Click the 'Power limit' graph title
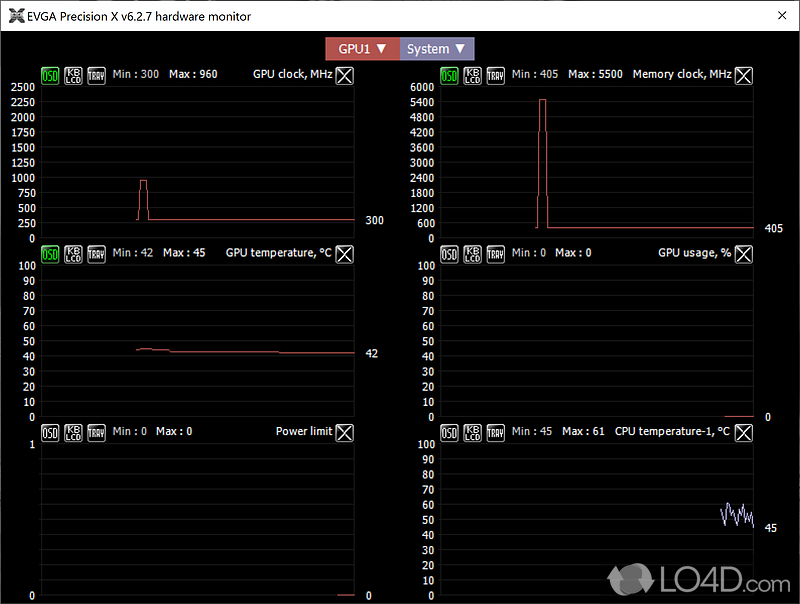Screen dimensions: 800x604 pyautogui.click(x=304, y=432)
